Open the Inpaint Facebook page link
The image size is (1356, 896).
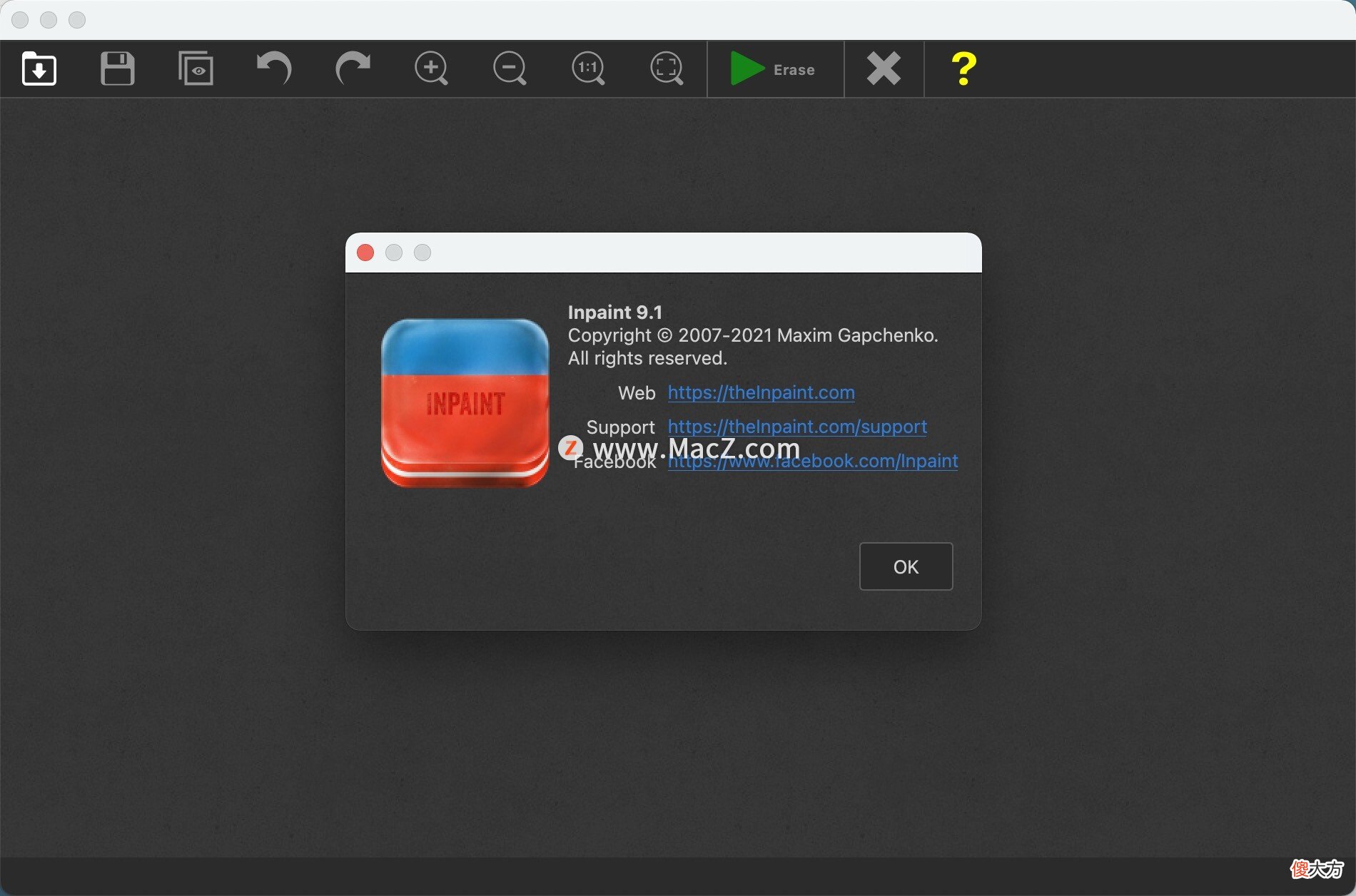[x=813, y=461]
